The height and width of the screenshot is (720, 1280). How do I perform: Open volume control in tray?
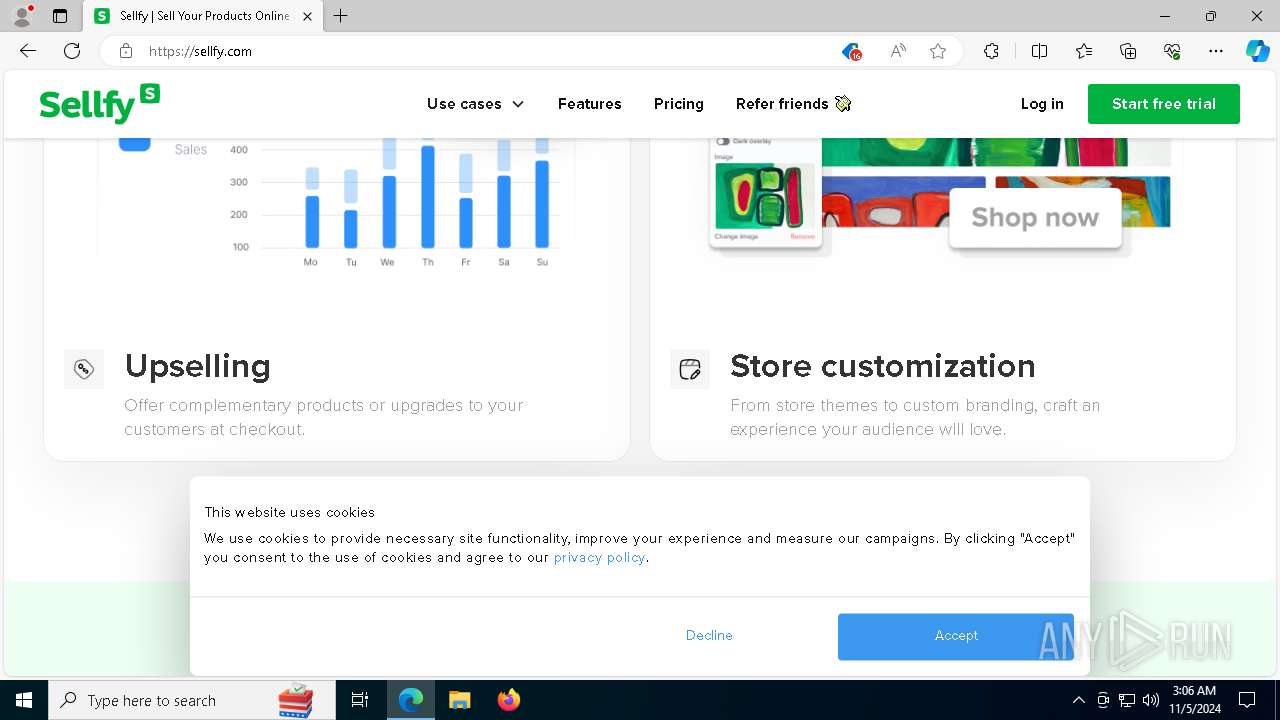(x=1151, y=700)
